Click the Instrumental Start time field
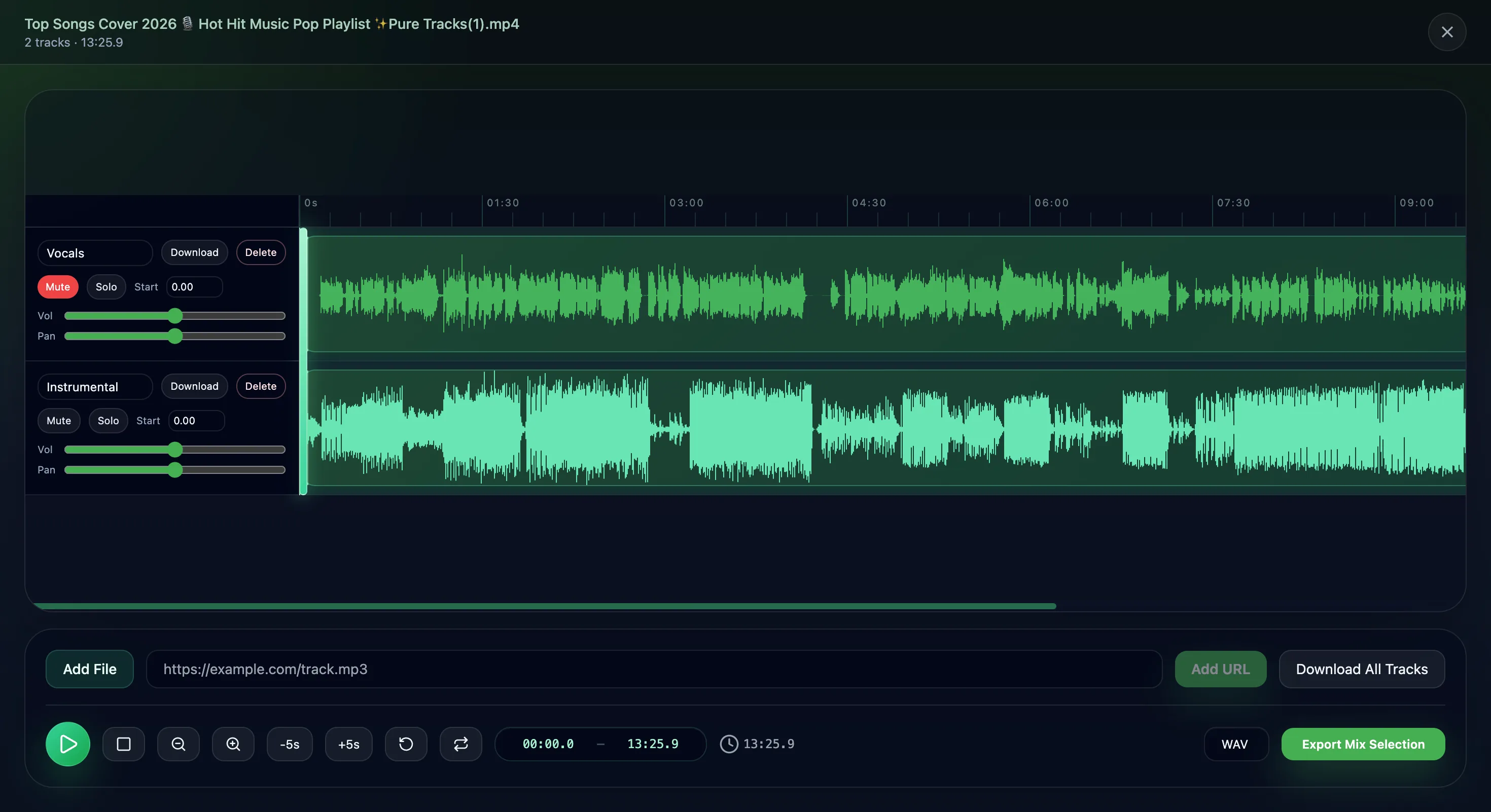 coord(196,421)
